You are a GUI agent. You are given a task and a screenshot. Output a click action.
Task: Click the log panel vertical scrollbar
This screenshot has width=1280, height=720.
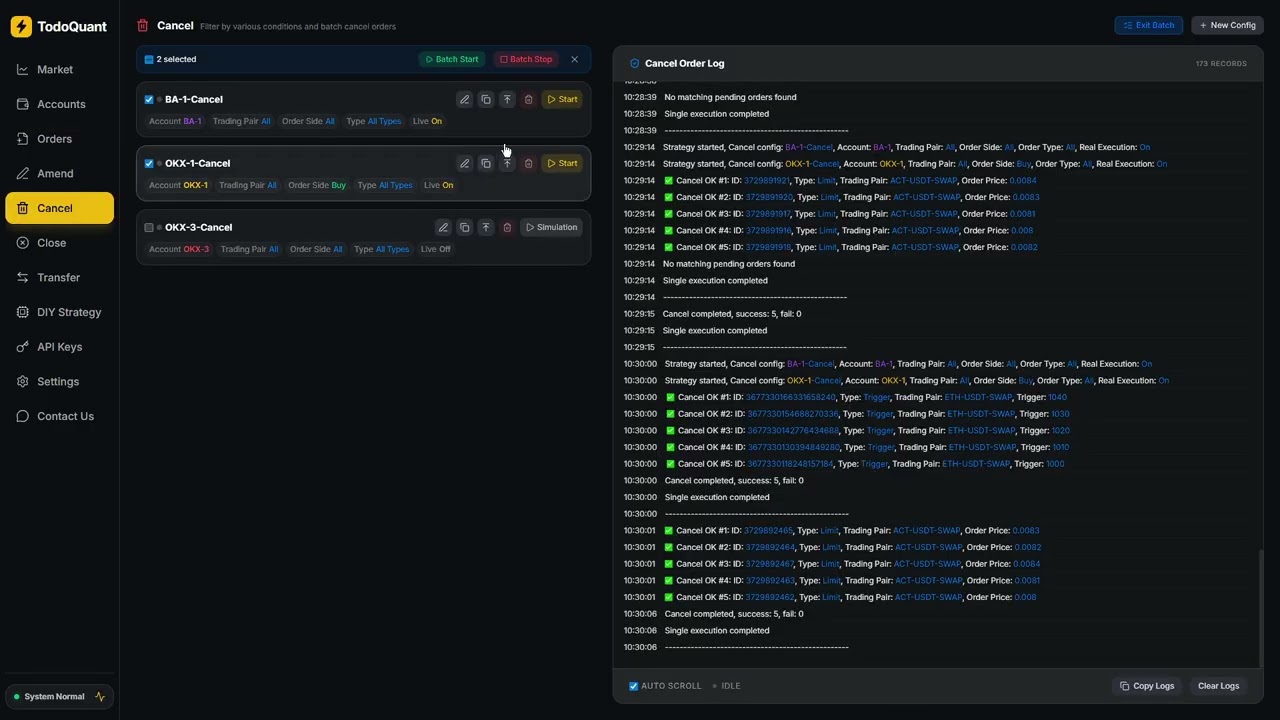pos(1260,607)
